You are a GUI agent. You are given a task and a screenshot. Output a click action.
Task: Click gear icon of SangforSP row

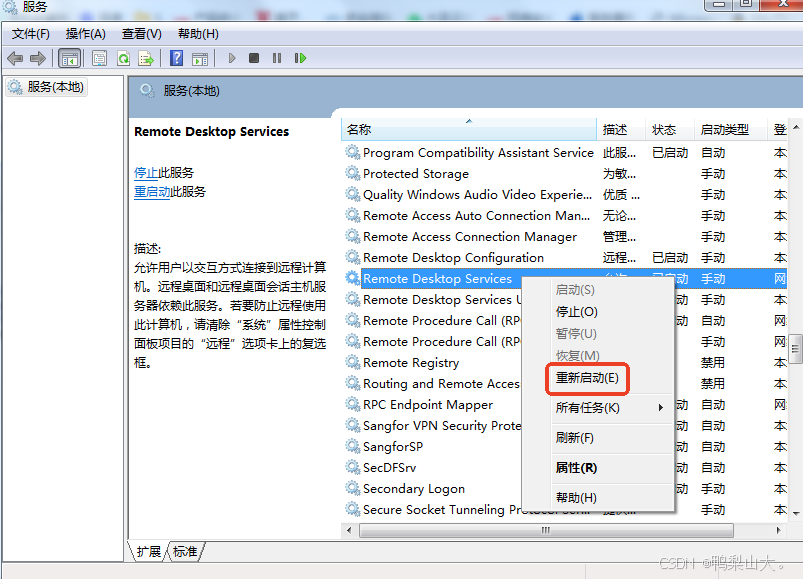pos(352,446)
